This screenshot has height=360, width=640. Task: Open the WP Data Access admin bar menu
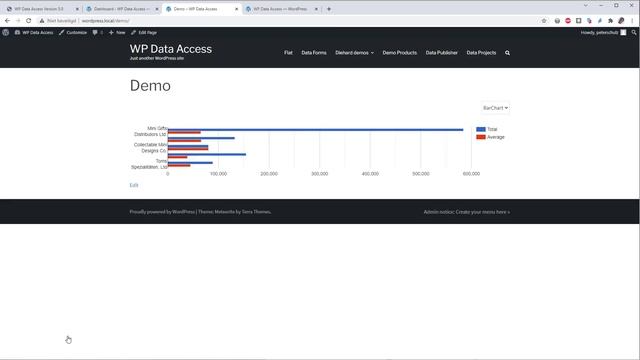click(x=34, y=32)
